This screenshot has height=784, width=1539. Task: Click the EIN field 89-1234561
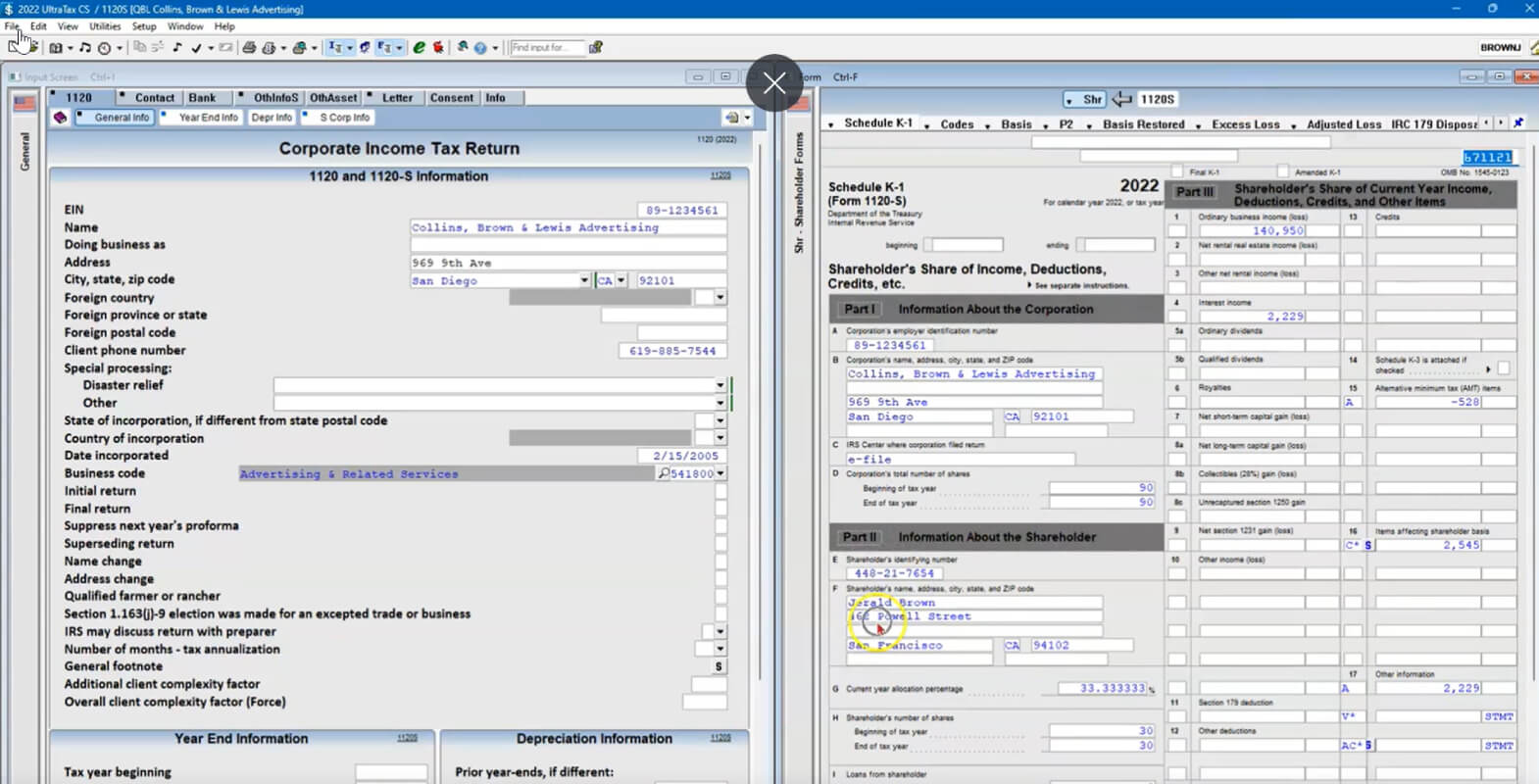682,210
